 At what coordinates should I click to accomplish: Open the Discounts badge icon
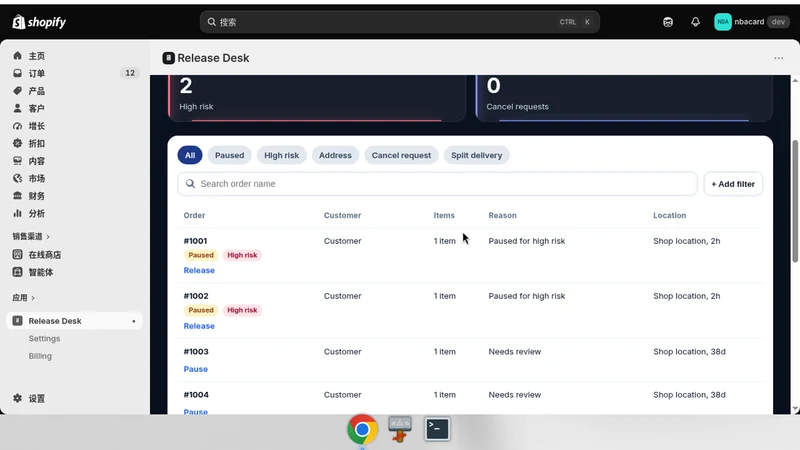click(x=17, y=143)
